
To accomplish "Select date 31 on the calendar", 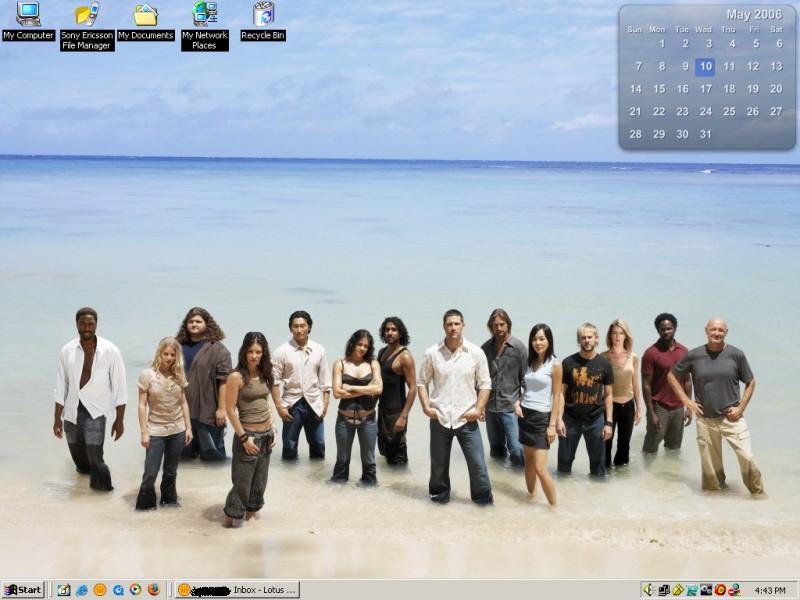I will 706,134.
